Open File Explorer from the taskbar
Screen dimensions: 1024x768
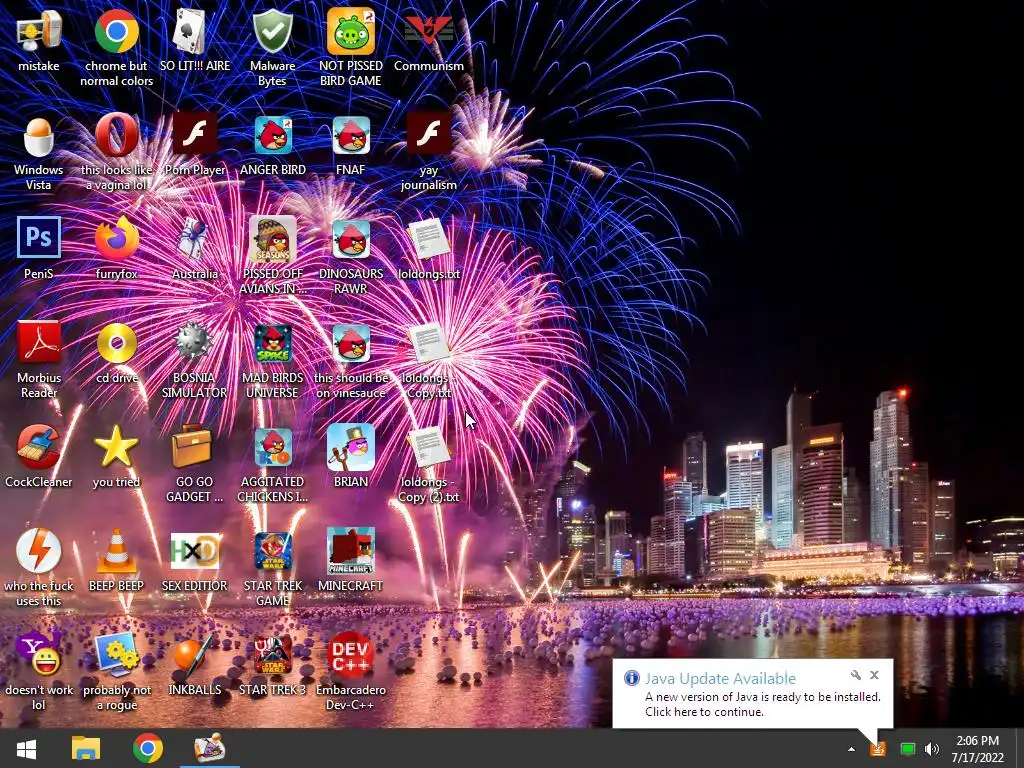pos(86,748)
